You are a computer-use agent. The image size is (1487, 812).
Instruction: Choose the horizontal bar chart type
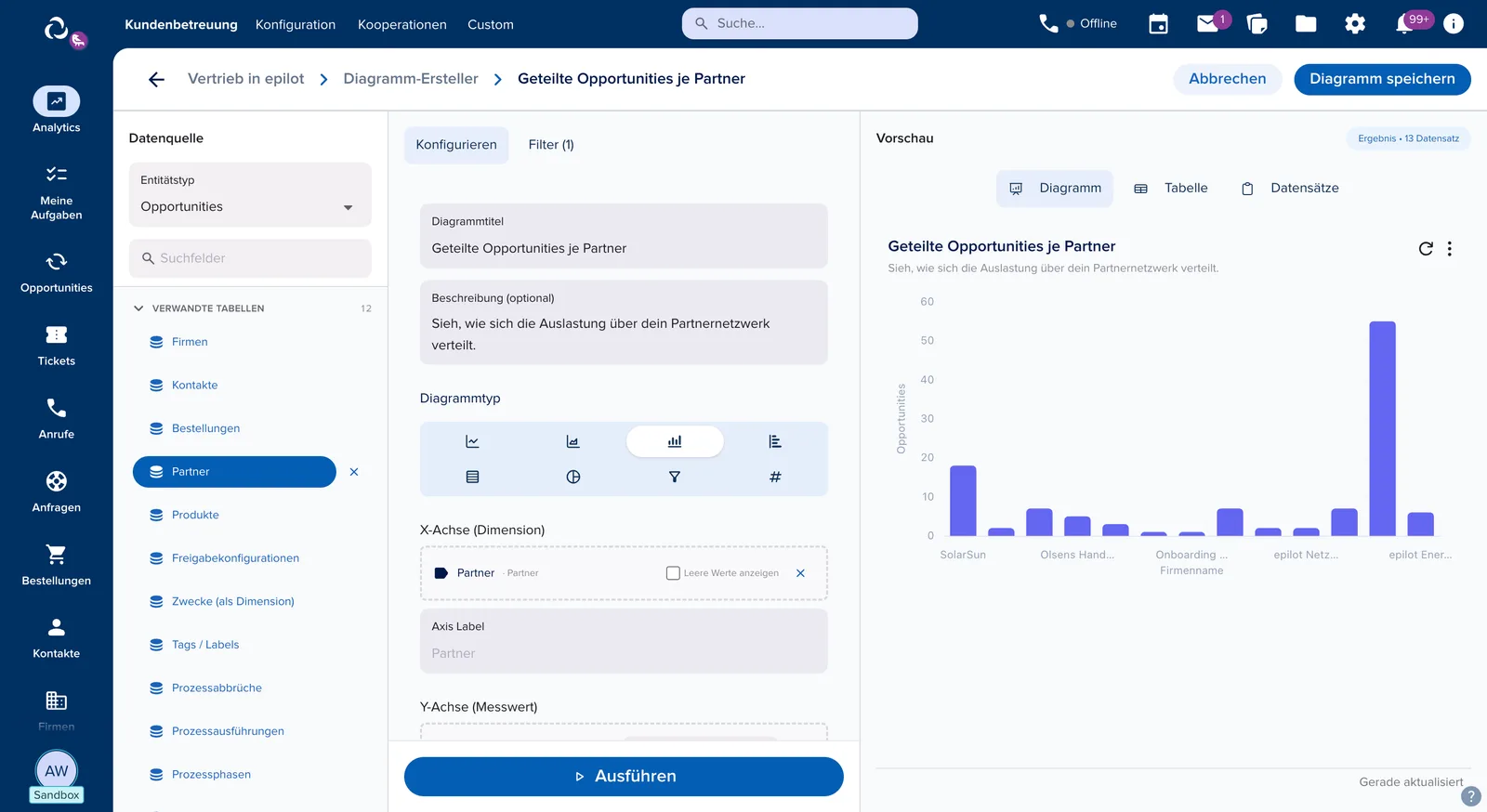pos(775,441)
